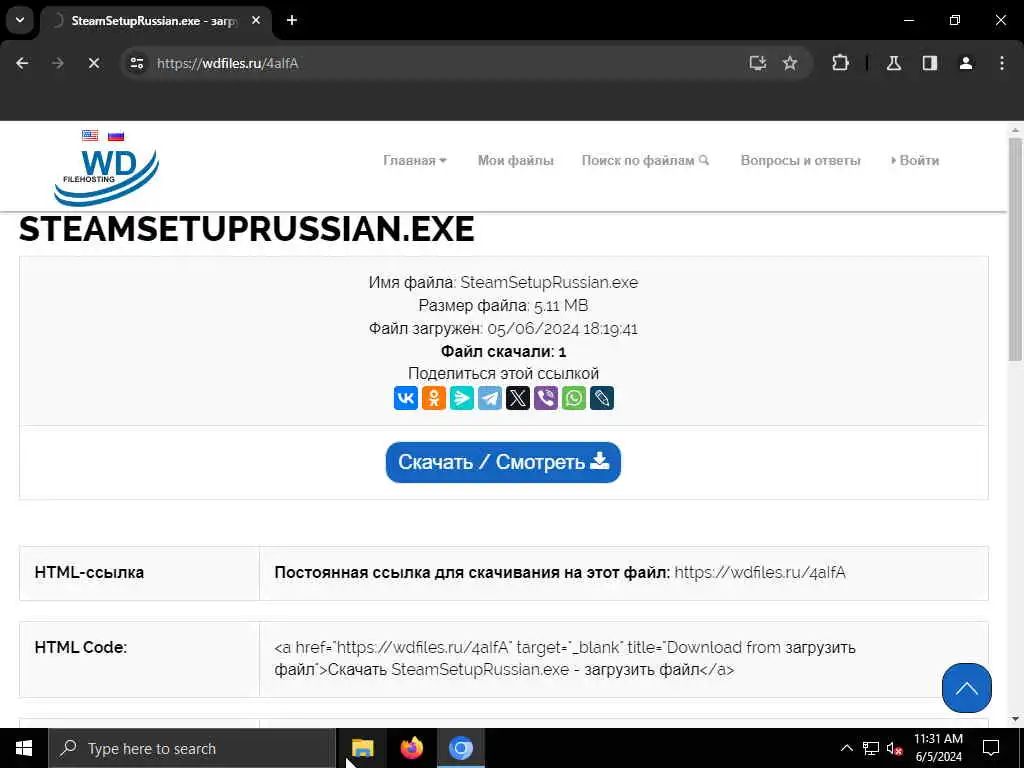Click the HTML Code anchor snippet text
This screenshot has width=1024, height=768.
pos(565,658)
